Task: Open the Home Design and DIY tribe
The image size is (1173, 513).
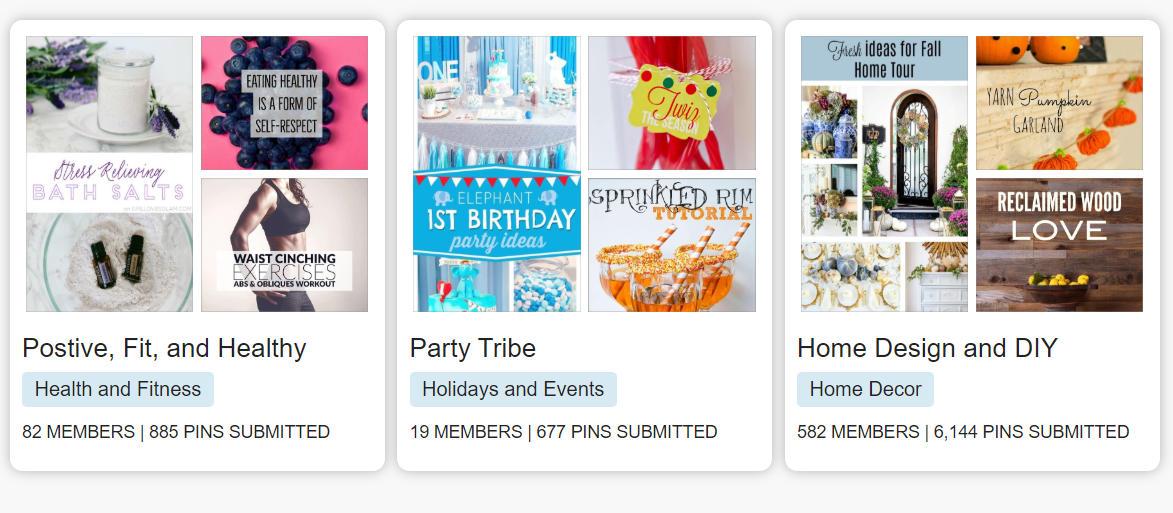Action: (927, 348)
